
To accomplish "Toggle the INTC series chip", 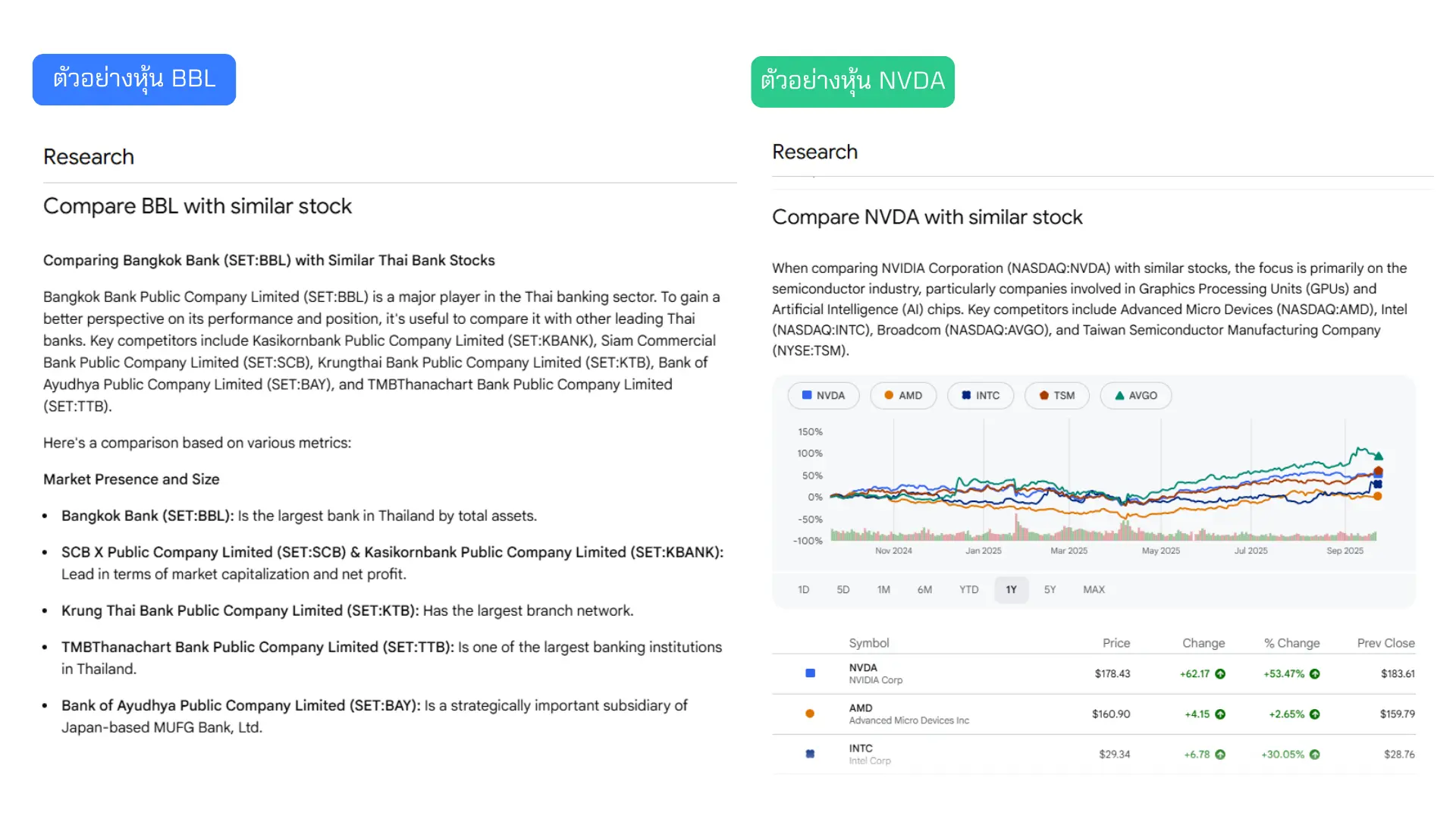I will point(980,395).
